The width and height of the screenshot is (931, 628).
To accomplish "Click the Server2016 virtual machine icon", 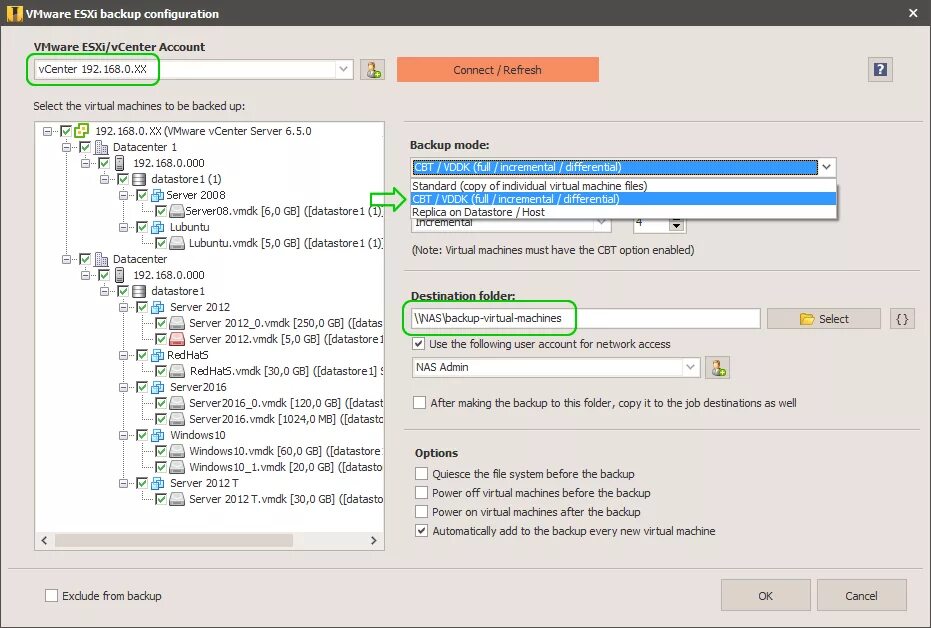I will [157, 387].
